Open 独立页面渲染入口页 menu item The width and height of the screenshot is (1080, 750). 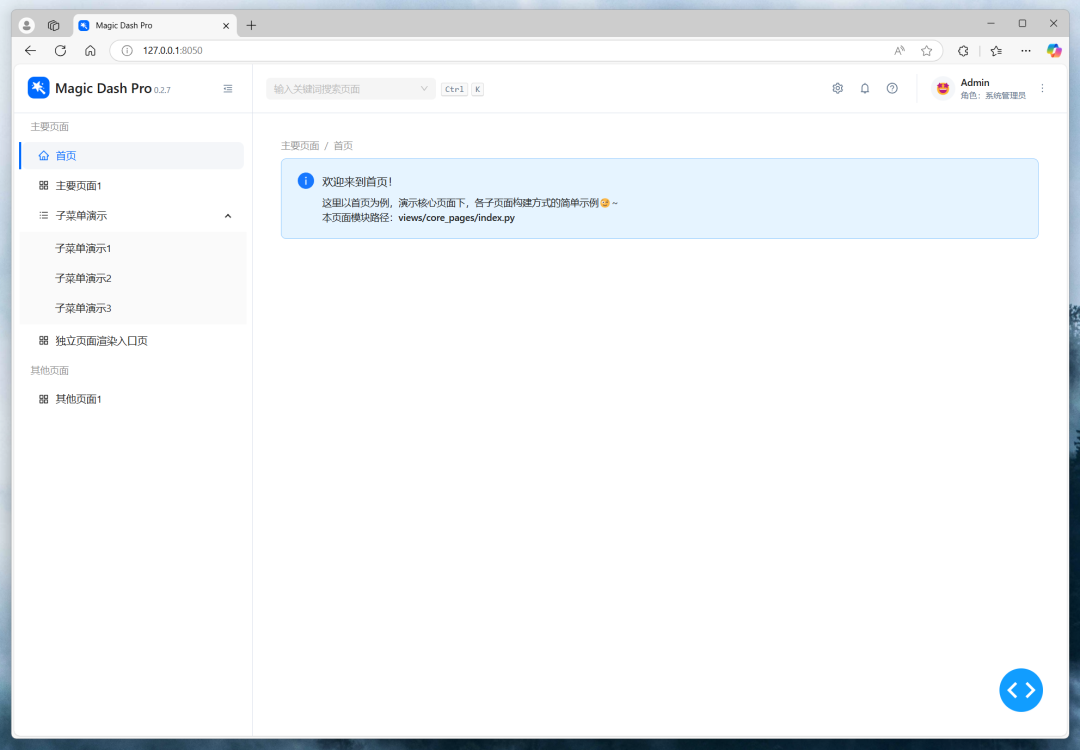(101, 341)
